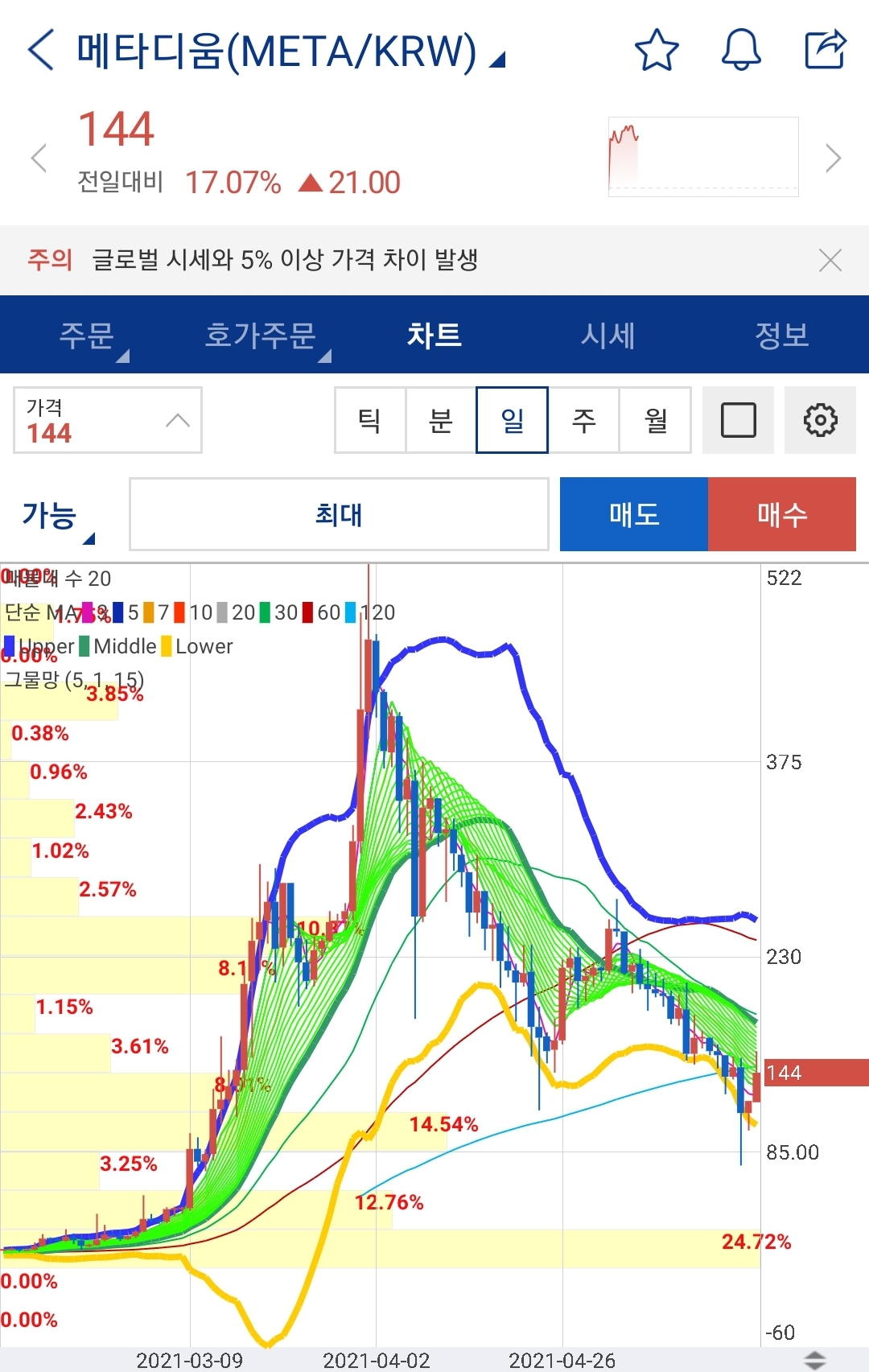The width and height of the screenshot is (869, 1372).
Task: Select 분 chart interval
Action: [441, 420]
